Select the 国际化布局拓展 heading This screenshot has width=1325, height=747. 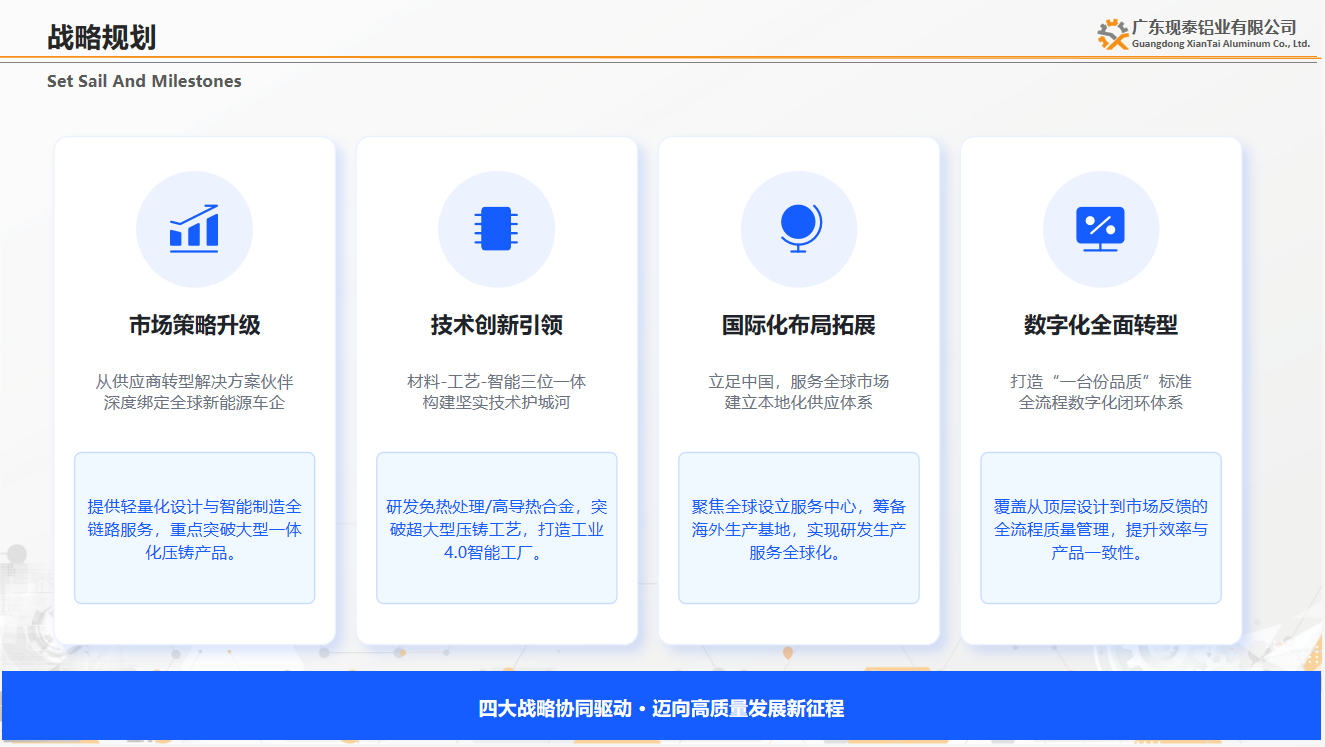[x=799, y=325]
